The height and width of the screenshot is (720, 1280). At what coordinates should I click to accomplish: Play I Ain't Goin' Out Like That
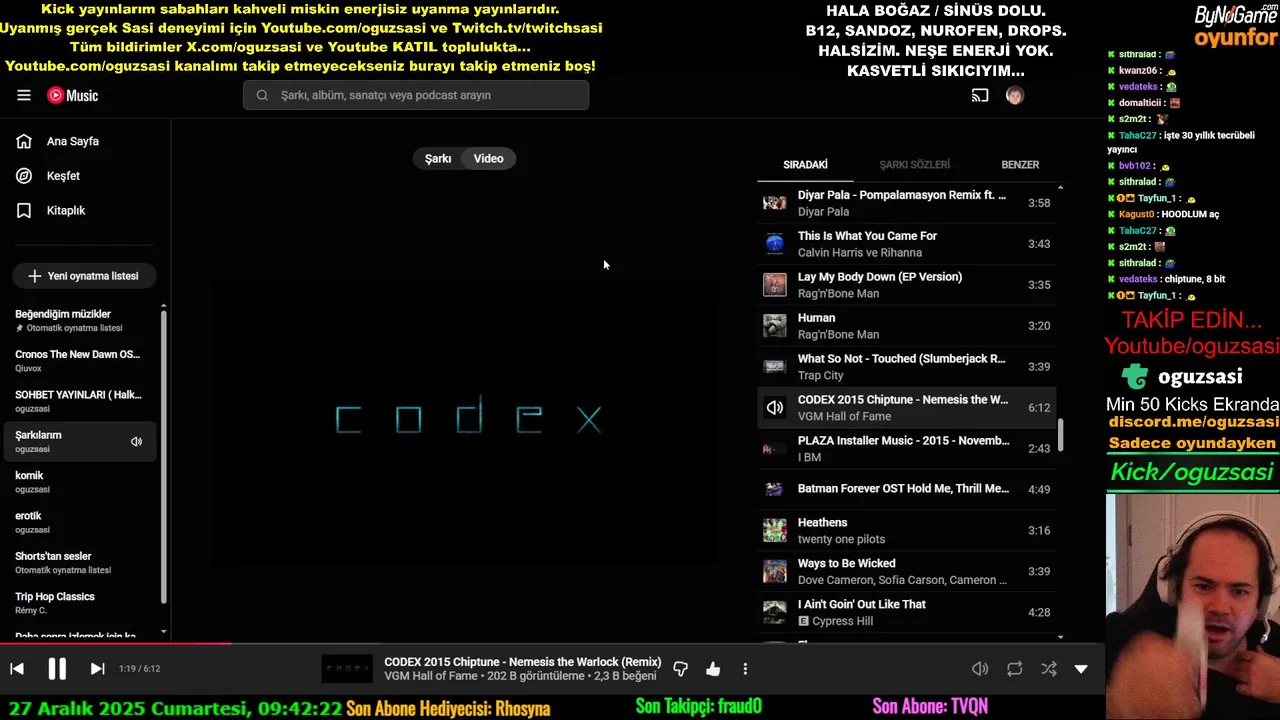click(906, 613)
